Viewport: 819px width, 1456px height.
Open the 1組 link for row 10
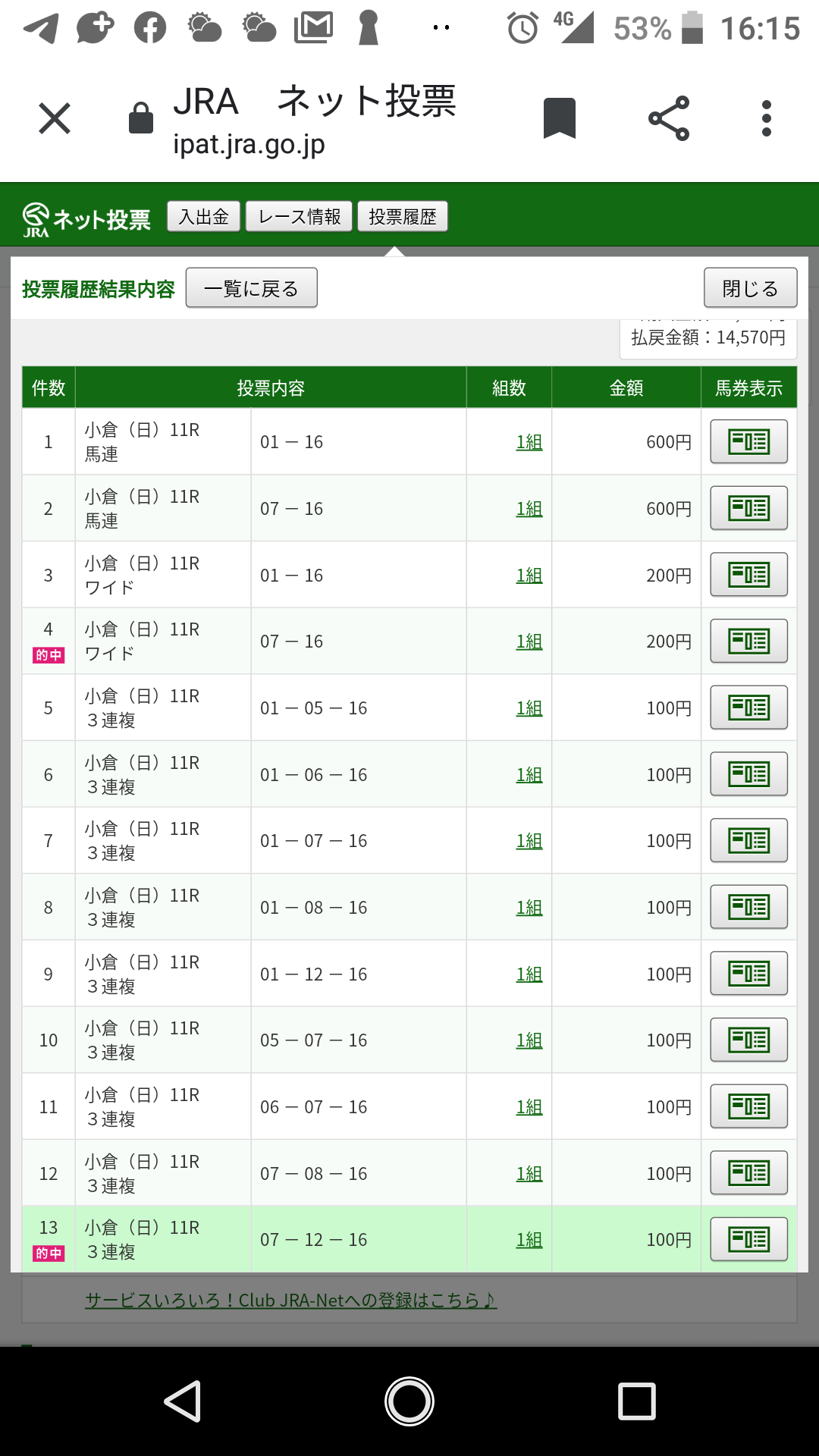529,1040
